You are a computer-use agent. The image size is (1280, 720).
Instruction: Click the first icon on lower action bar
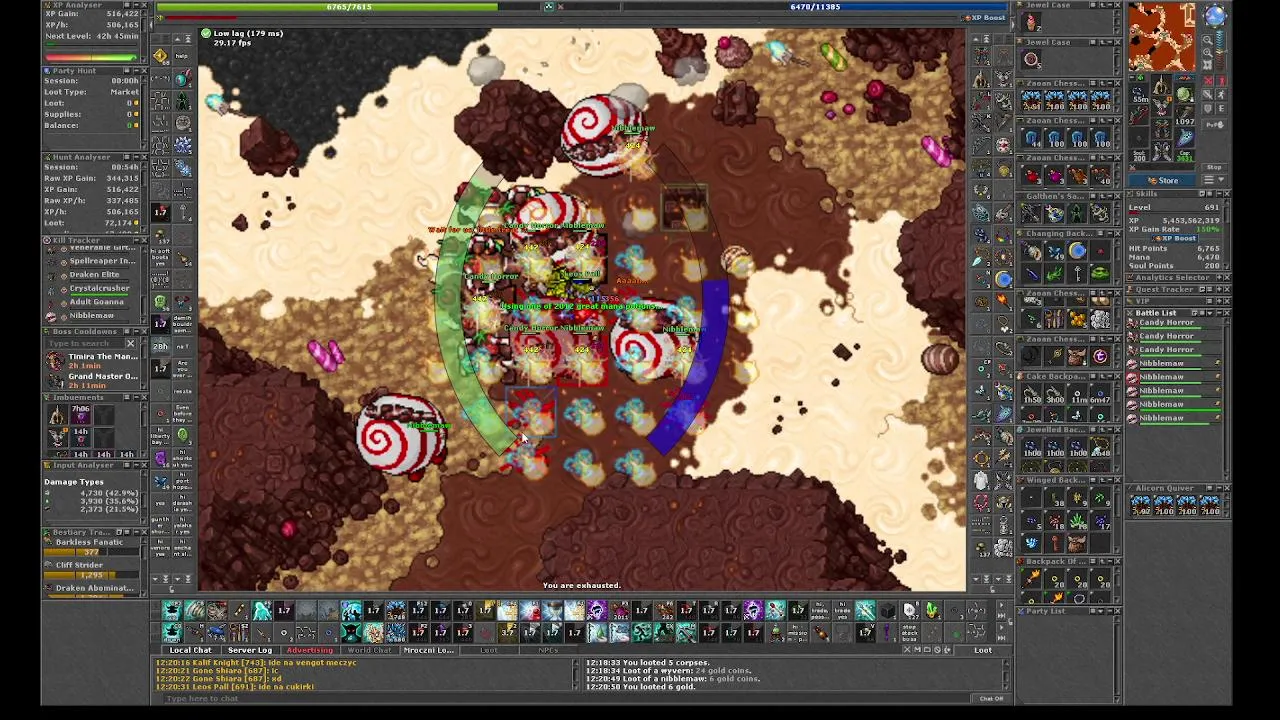(172, 632)
